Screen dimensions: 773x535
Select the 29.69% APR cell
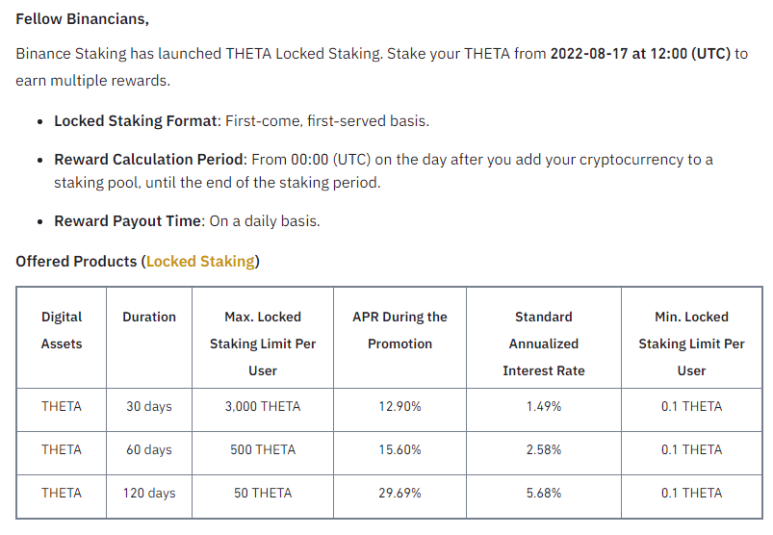pos(400,493)
